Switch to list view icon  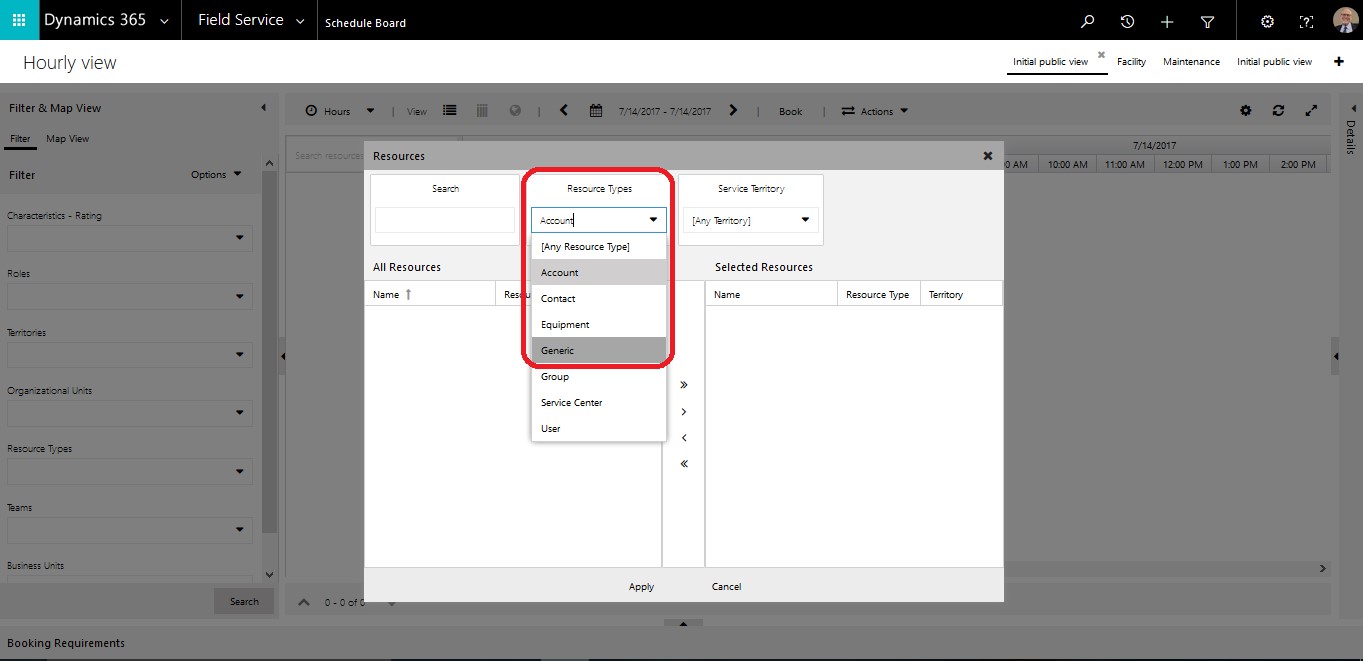point(450,111)
